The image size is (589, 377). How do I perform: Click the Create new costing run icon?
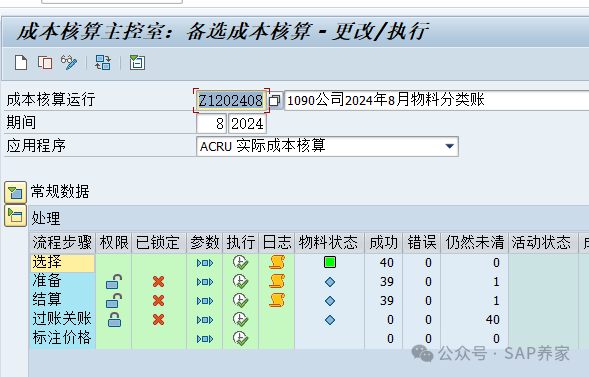click(x=21, y=62)
